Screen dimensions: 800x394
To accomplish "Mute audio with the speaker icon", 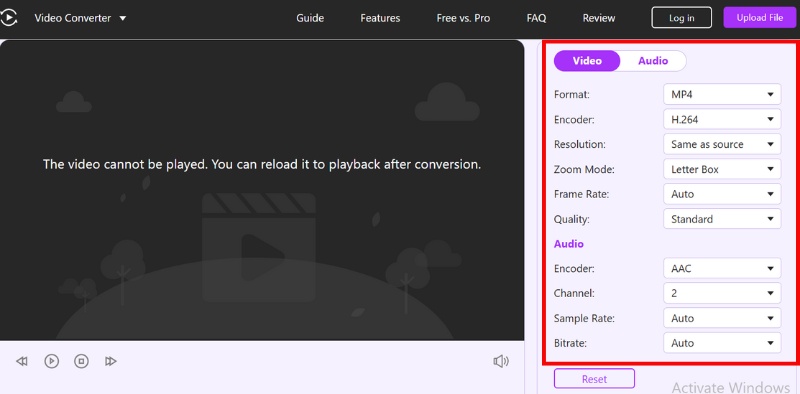I will tap(501, 361).
